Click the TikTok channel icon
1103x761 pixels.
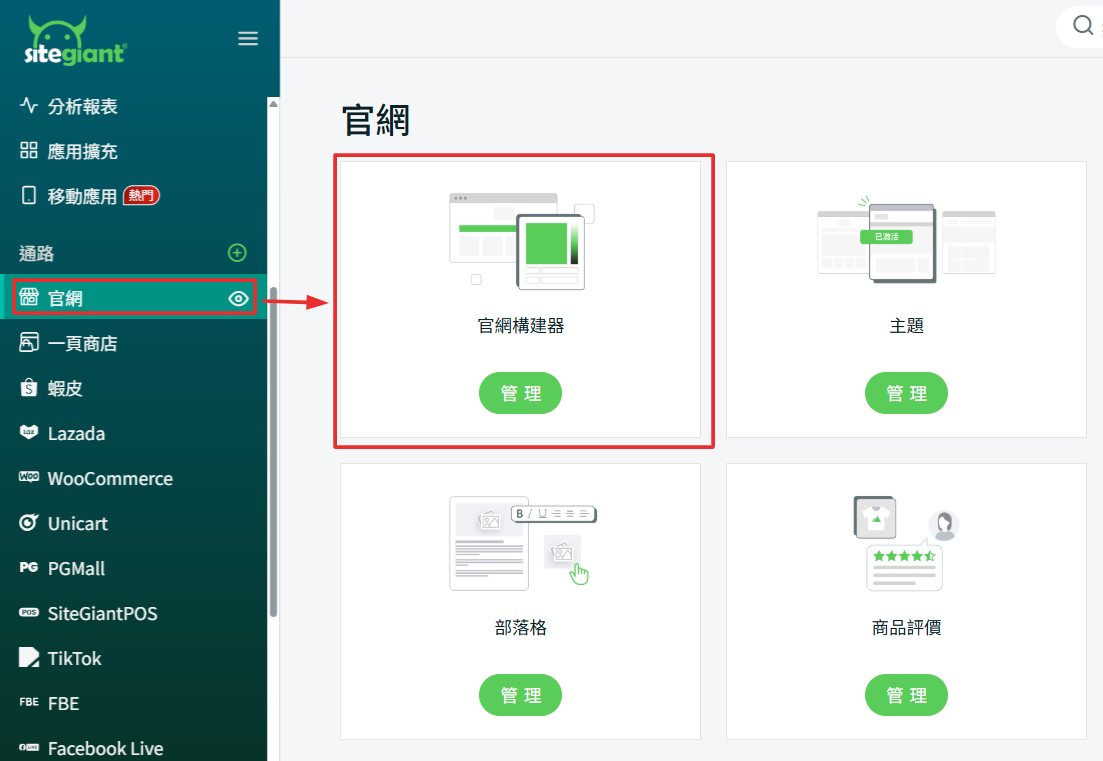click(29, 658)
